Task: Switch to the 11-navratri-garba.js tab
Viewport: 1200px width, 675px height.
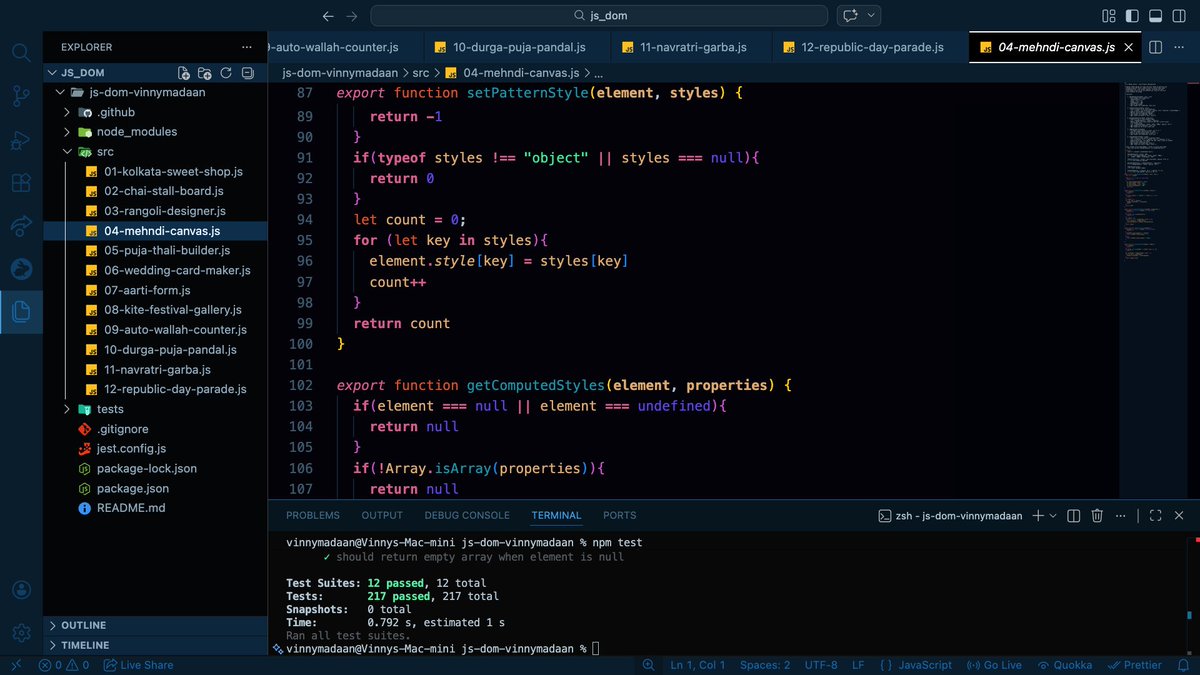Action: click(690, 47)
